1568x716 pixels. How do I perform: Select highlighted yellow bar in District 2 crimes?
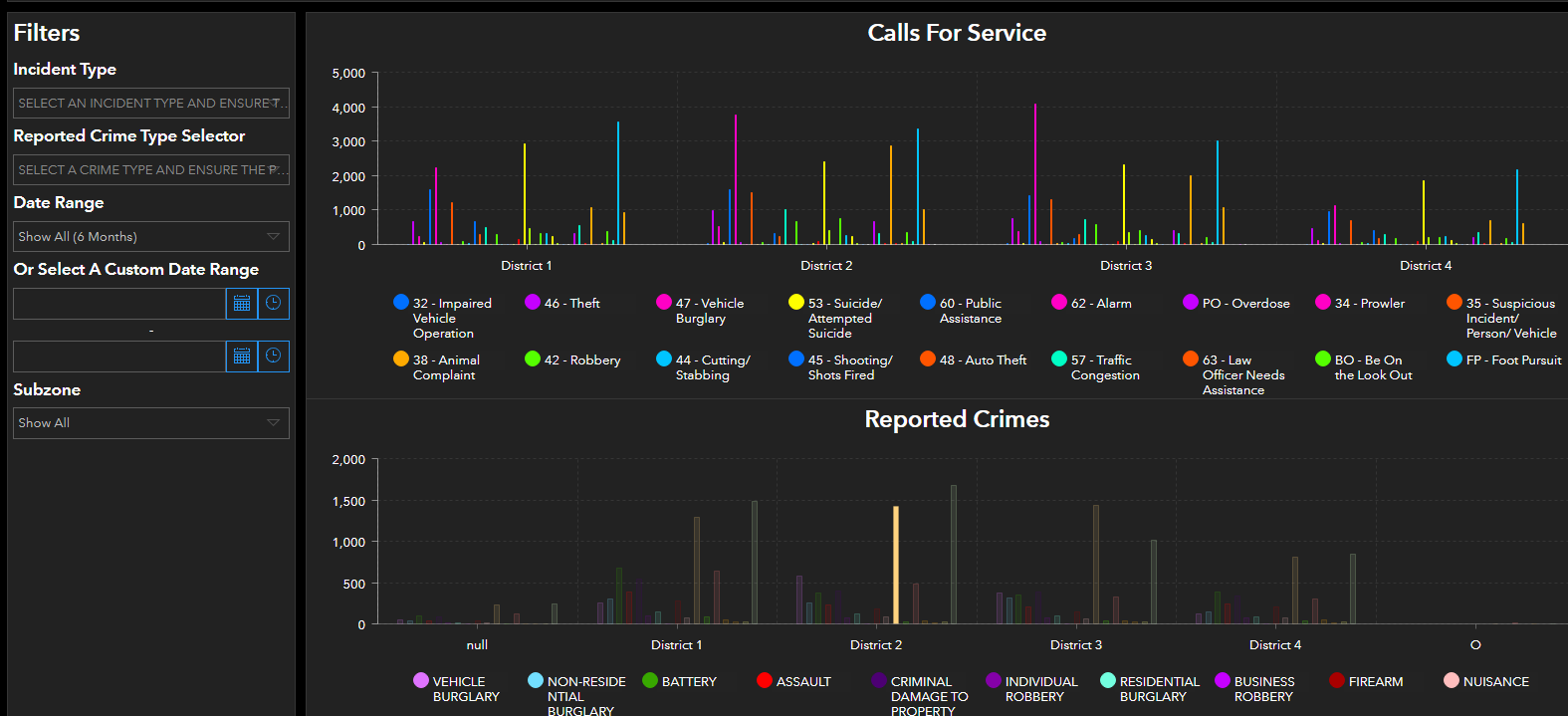click(896, 565)
